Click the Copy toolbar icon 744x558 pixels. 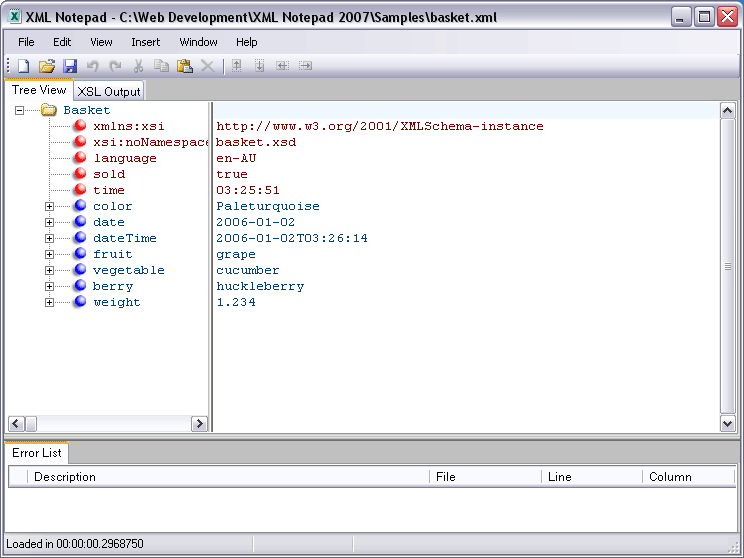[x=161, y=66]
